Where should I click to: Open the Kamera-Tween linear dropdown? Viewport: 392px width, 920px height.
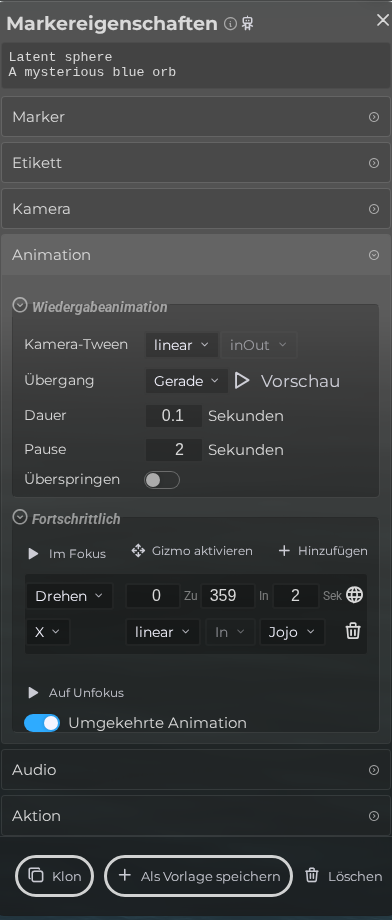[181, 345]
